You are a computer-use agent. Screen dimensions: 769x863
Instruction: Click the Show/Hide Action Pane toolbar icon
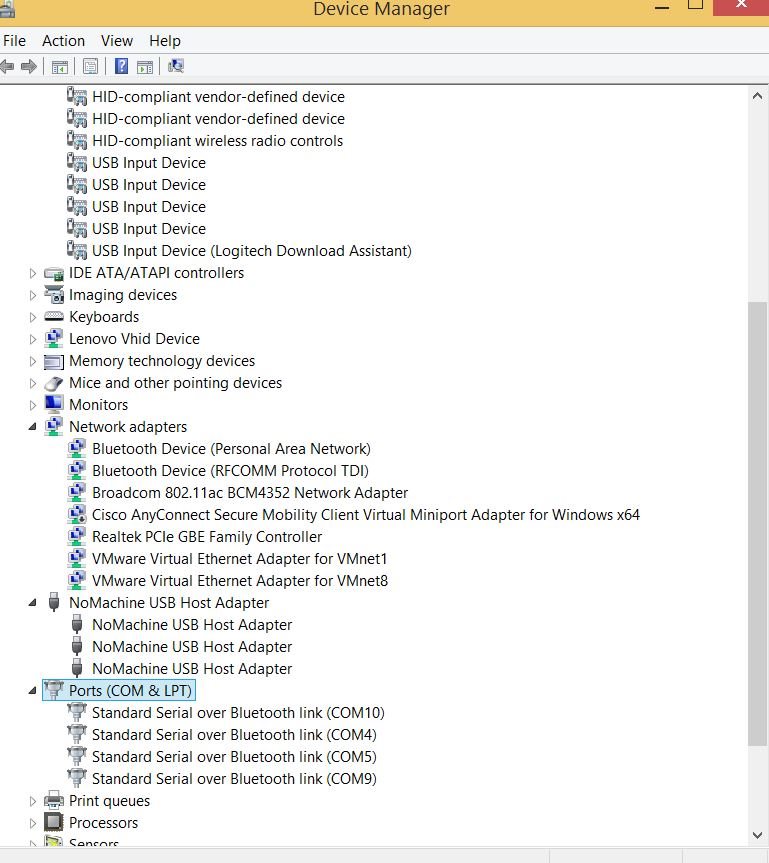145,67
